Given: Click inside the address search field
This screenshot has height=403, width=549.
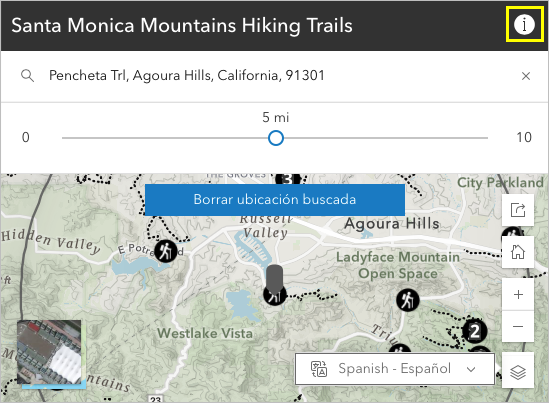Looking at the screenshot, I should (x=280, y=76).
